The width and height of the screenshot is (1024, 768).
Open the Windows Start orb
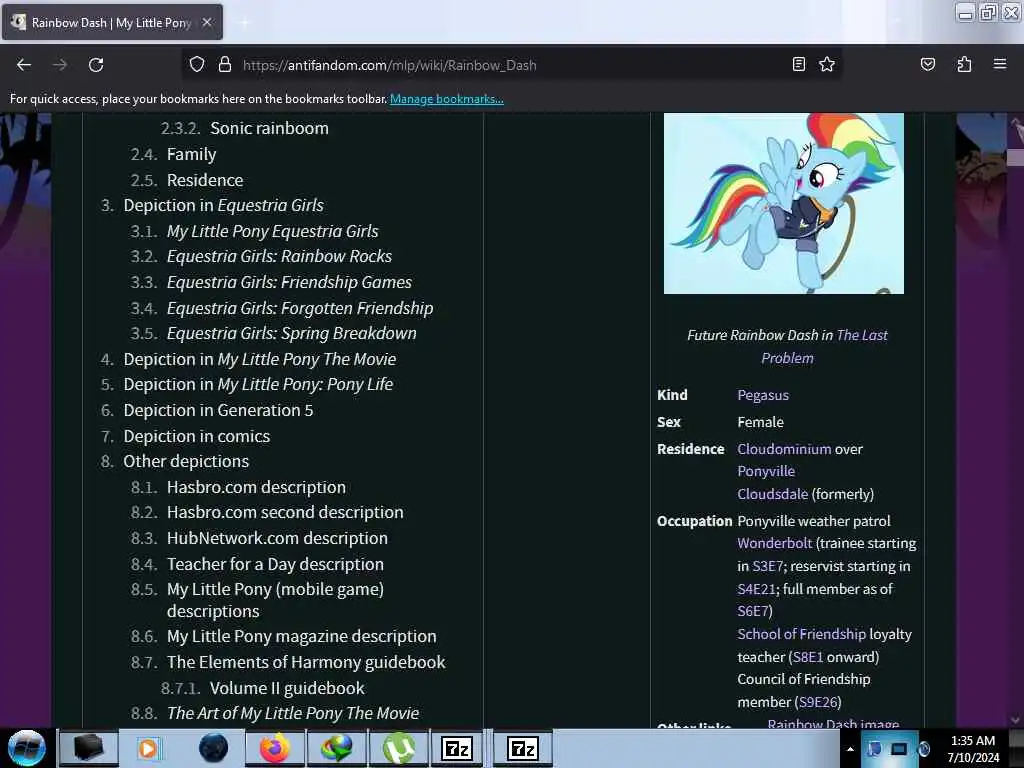point(26,748)
